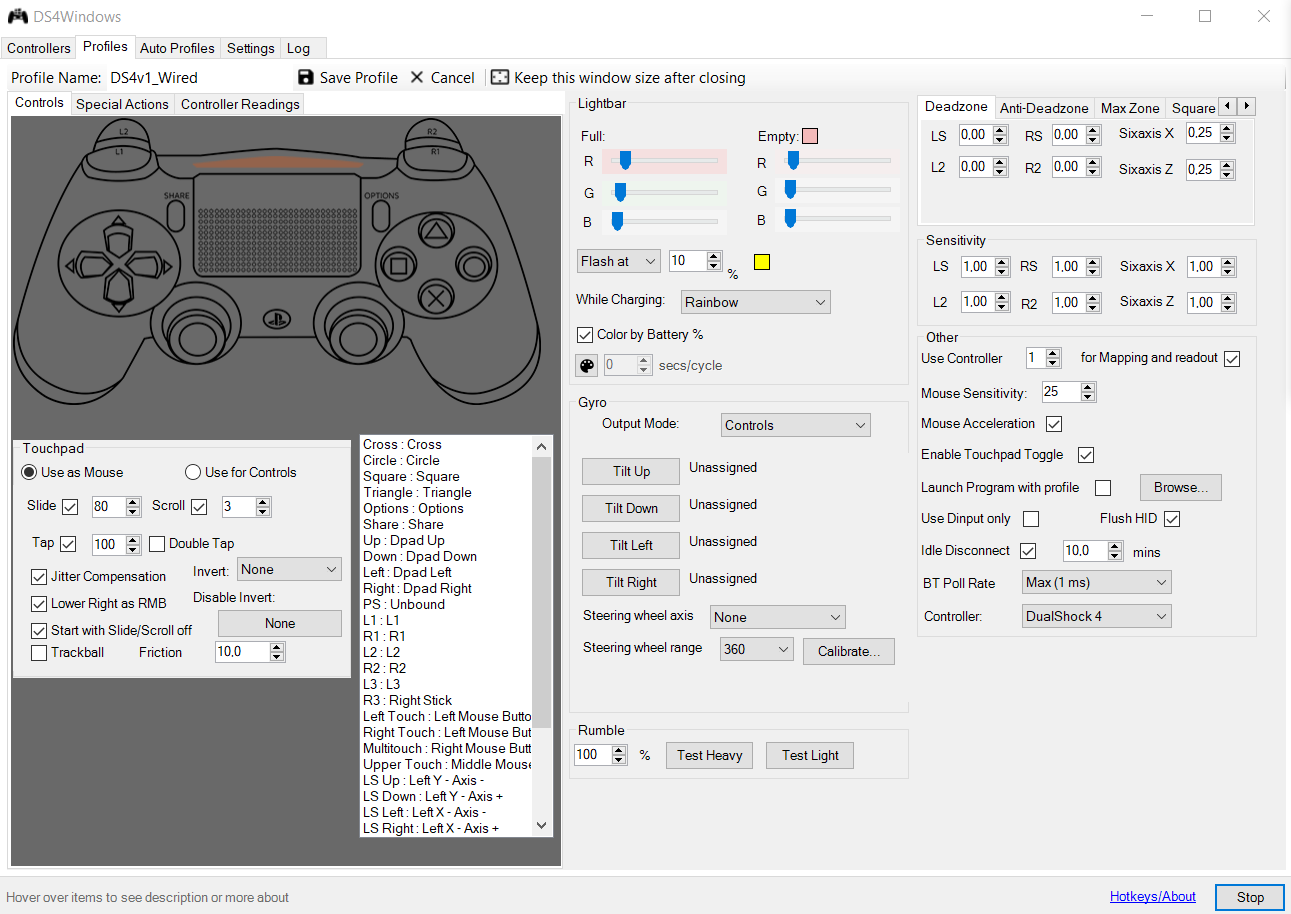Click the Triangle button on the controller image
1291x914 pixels.
point(436,232)
